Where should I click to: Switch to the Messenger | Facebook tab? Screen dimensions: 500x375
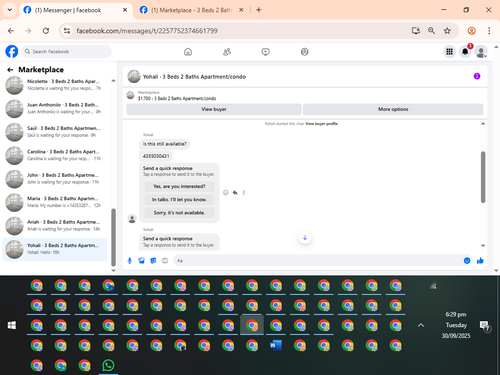click(75, 10)
